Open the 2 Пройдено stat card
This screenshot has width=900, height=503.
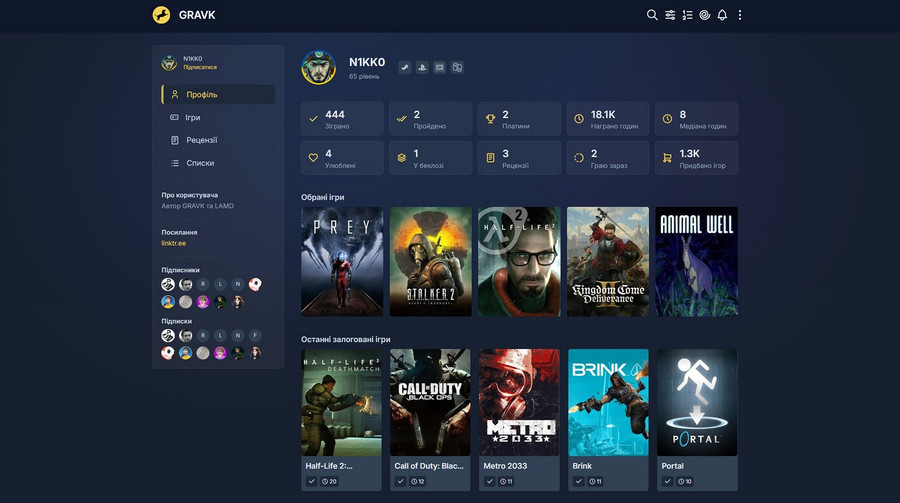point(430,119)
